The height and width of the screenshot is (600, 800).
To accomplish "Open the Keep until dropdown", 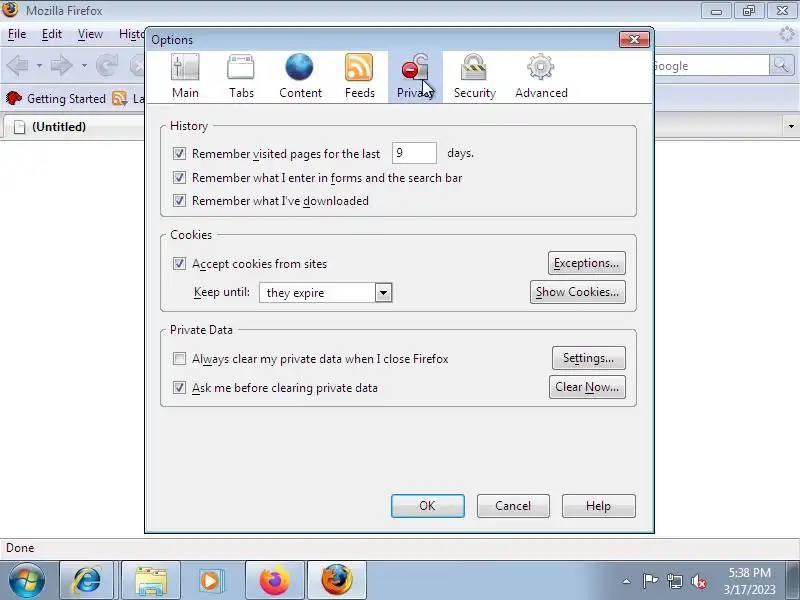I will 326,292.
